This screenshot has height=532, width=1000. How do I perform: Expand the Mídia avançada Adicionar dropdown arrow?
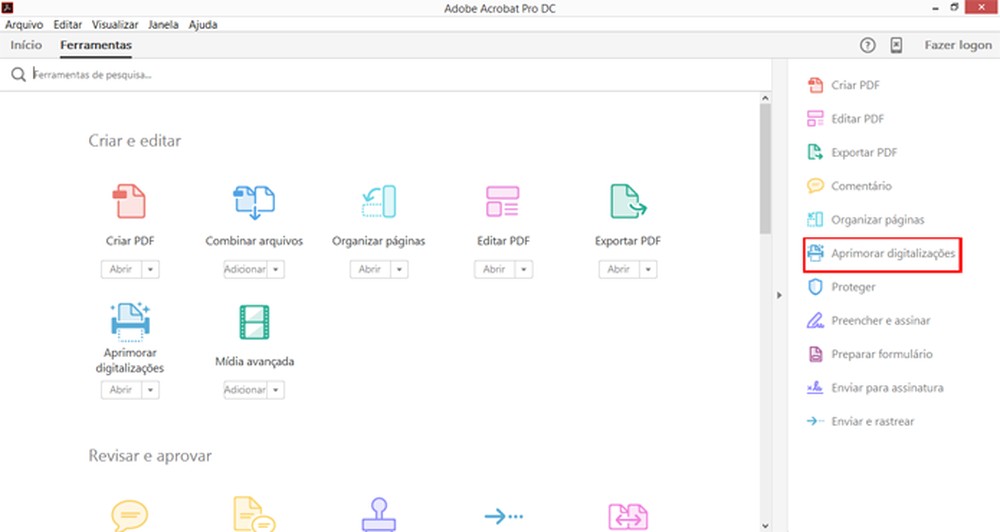click(276, 390)
